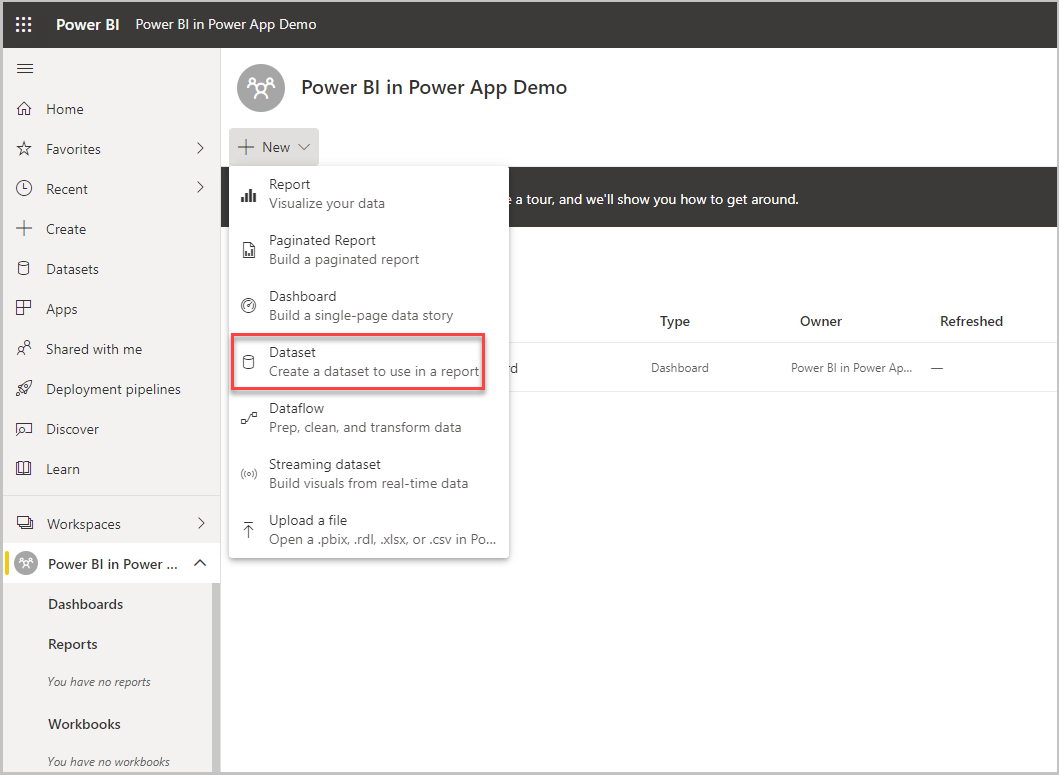1059x775 pixels.
Task: Click the workspace avatar icon in sidebar
Action: click(26, 563)
